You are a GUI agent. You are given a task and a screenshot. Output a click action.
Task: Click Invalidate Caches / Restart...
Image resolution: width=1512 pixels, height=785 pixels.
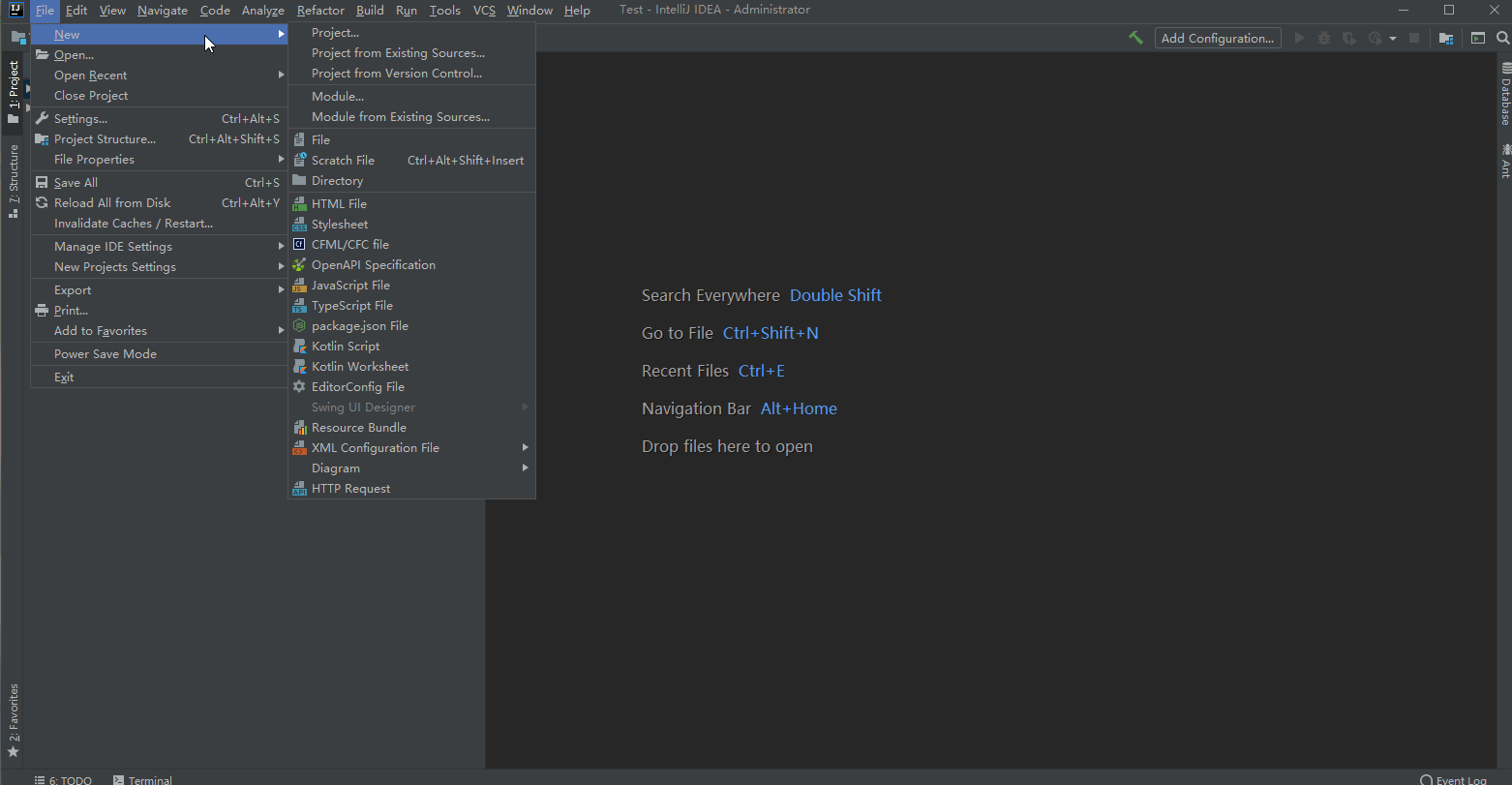click(x=160, y=224)
